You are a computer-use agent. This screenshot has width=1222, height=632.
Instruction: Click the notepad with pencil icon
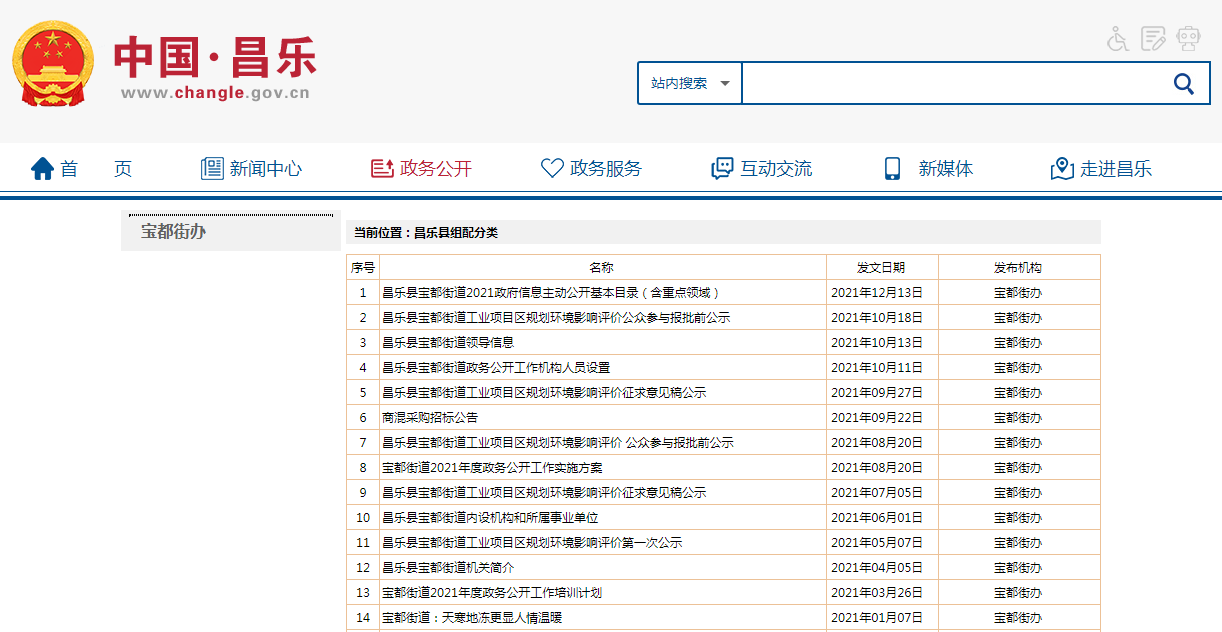[x=1153, y=39]
